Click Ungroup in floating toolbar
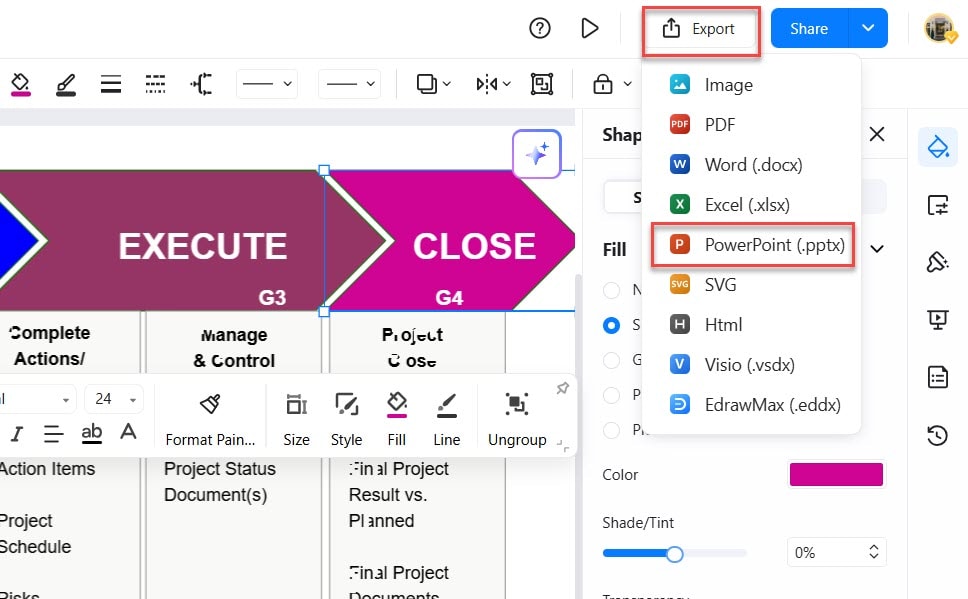The height and width of the screenshot is (599, 968). coord(517,420)
